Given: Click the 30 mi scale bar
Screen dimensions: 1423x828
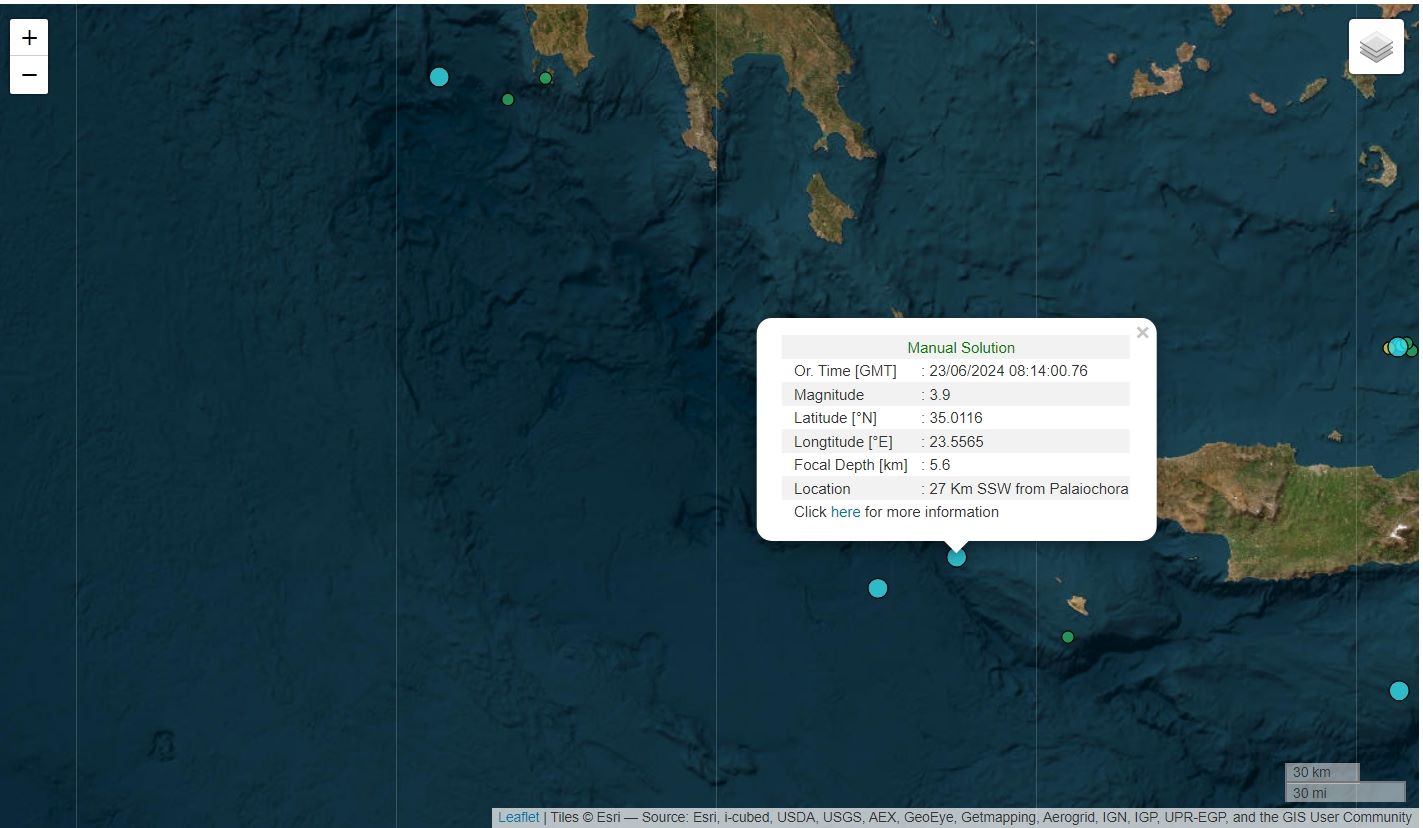Looking at the screenshot, I should (x=1344, y=793).
